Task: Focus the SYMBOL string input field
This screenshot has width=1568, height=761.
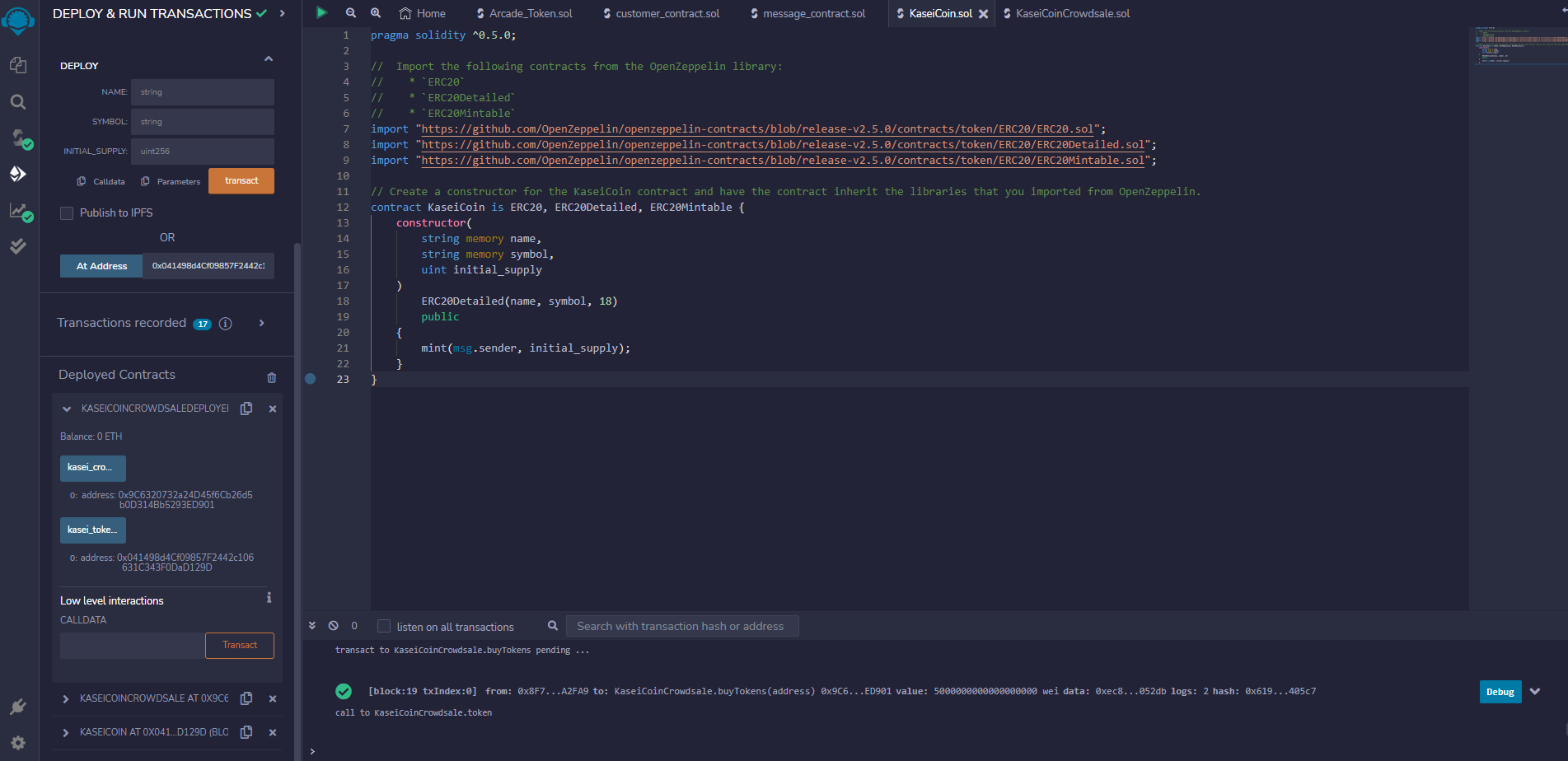Action: coord(203,122)
